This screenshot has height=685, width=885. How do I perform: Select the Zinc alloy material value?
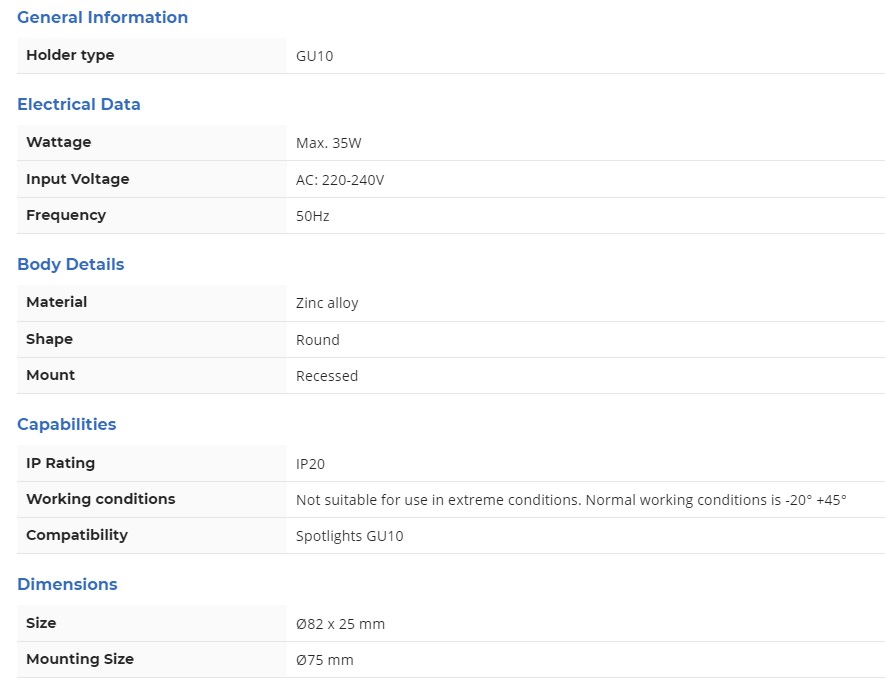tap(327, 303)
